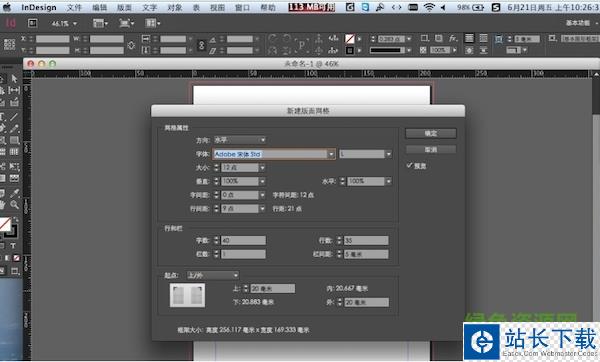Open the 编辑 Edit menu
Viewport: 600px width, 362px height.
(x=99, y=7)
